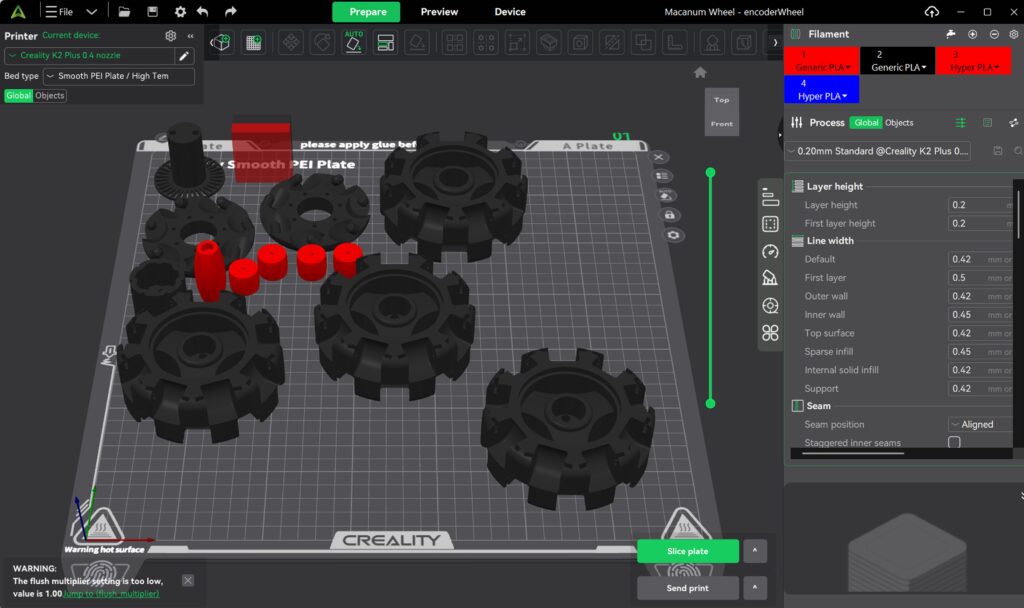Open the Bed type dropdown
The width and height of the screenshot is (1024, 608).
click(x=119, y=76)
